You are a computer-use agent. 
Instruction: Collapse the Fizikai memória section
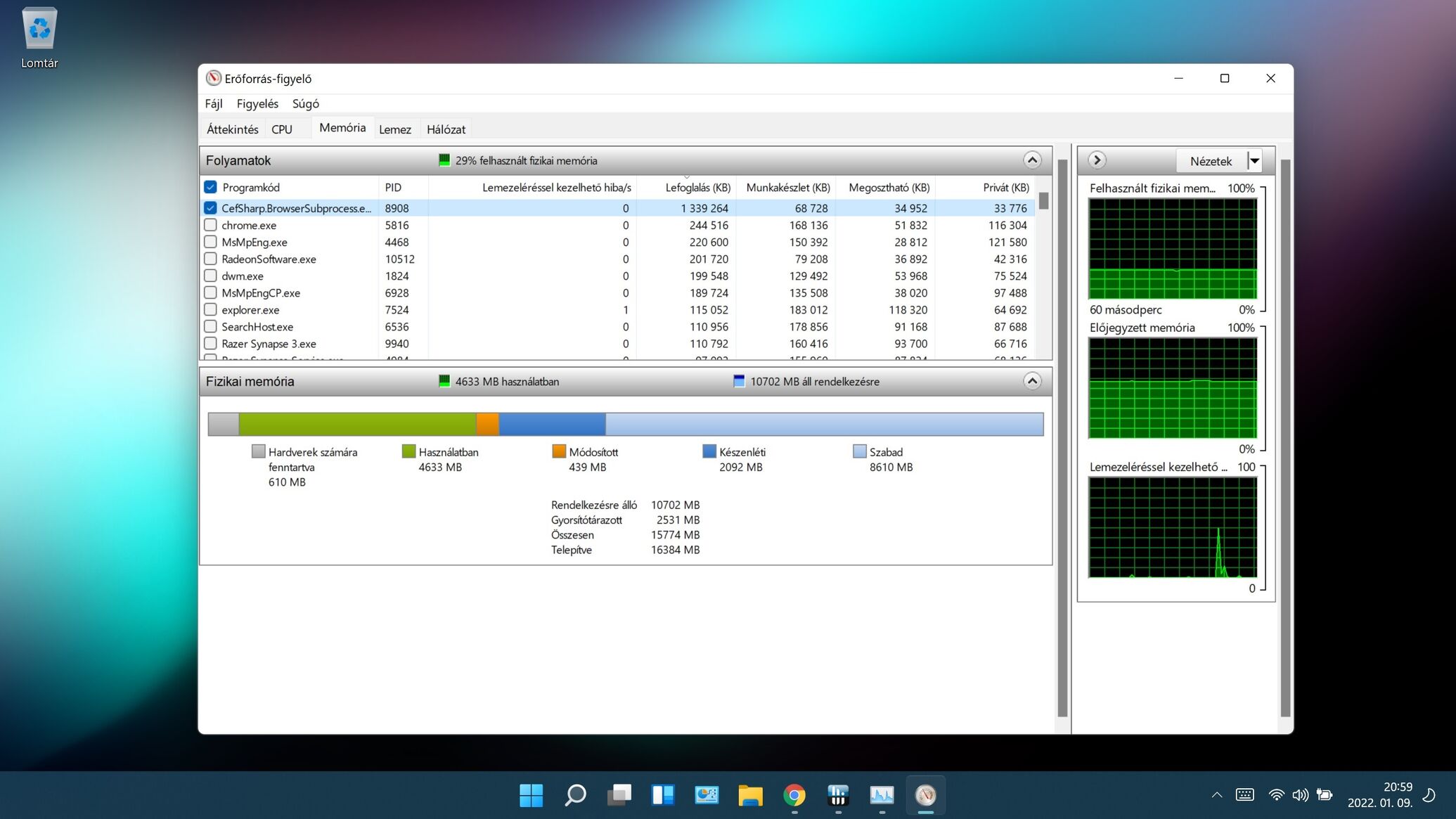tap(1031, 381)
